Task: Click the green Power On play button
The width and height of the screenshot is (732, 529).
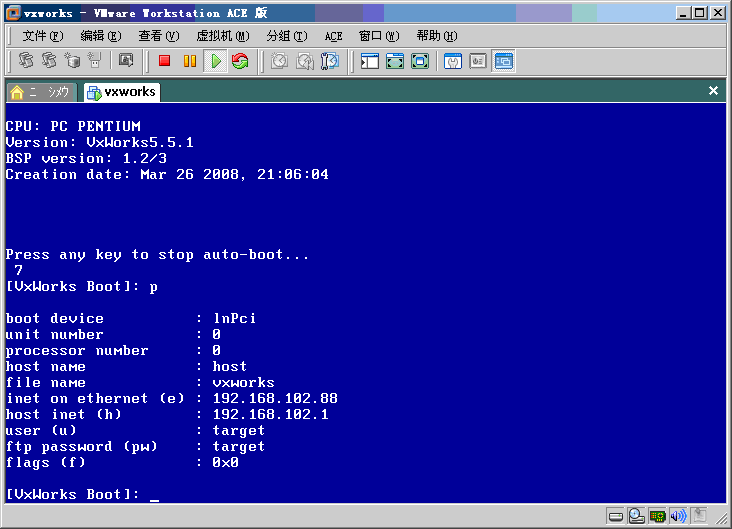Action: (x=216, y=61)
